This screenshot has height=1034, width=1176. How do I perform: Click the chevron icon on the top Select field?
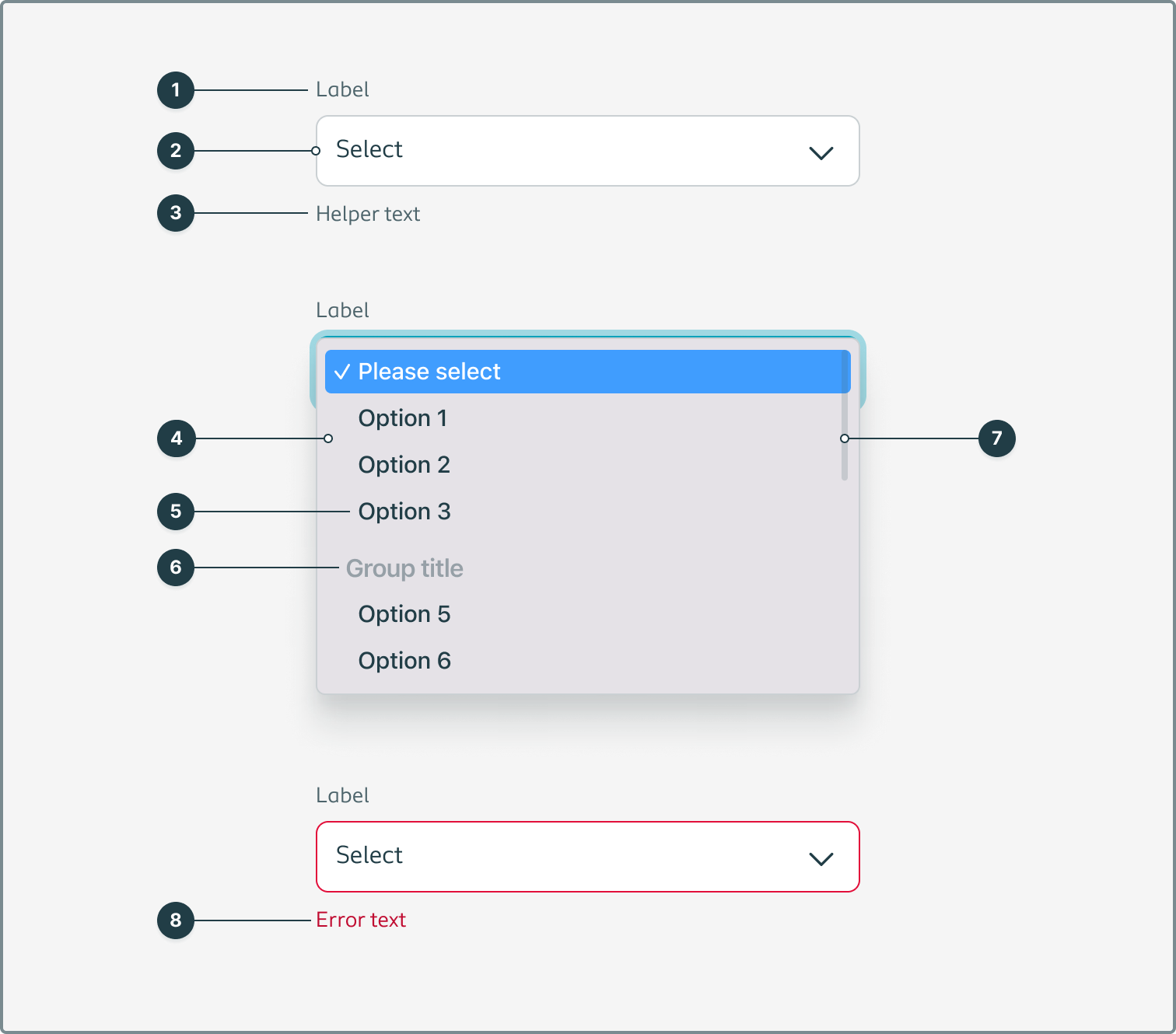tap(821, 153)
